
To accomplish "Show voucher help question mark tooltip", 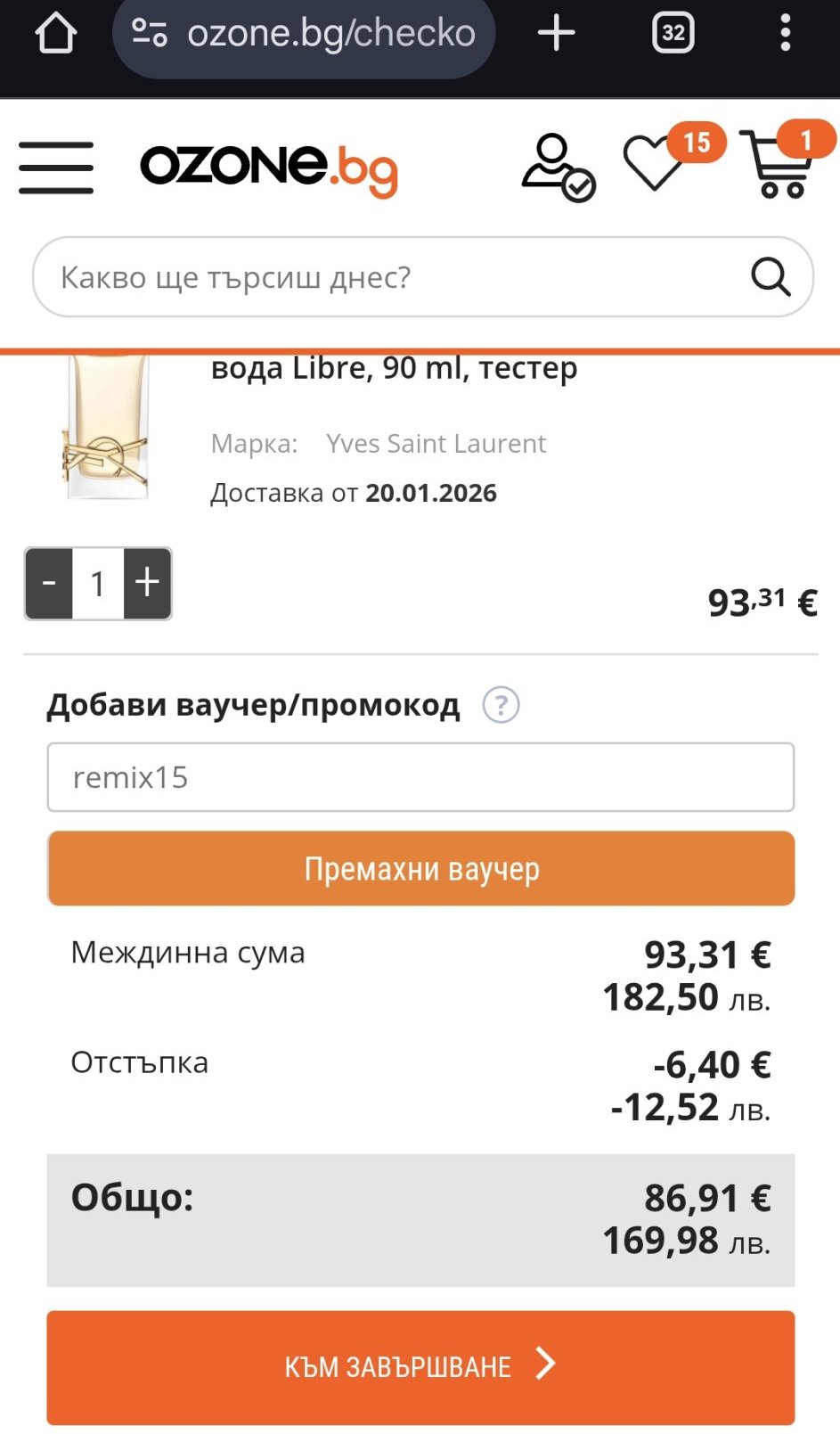I will coord(501,705).
